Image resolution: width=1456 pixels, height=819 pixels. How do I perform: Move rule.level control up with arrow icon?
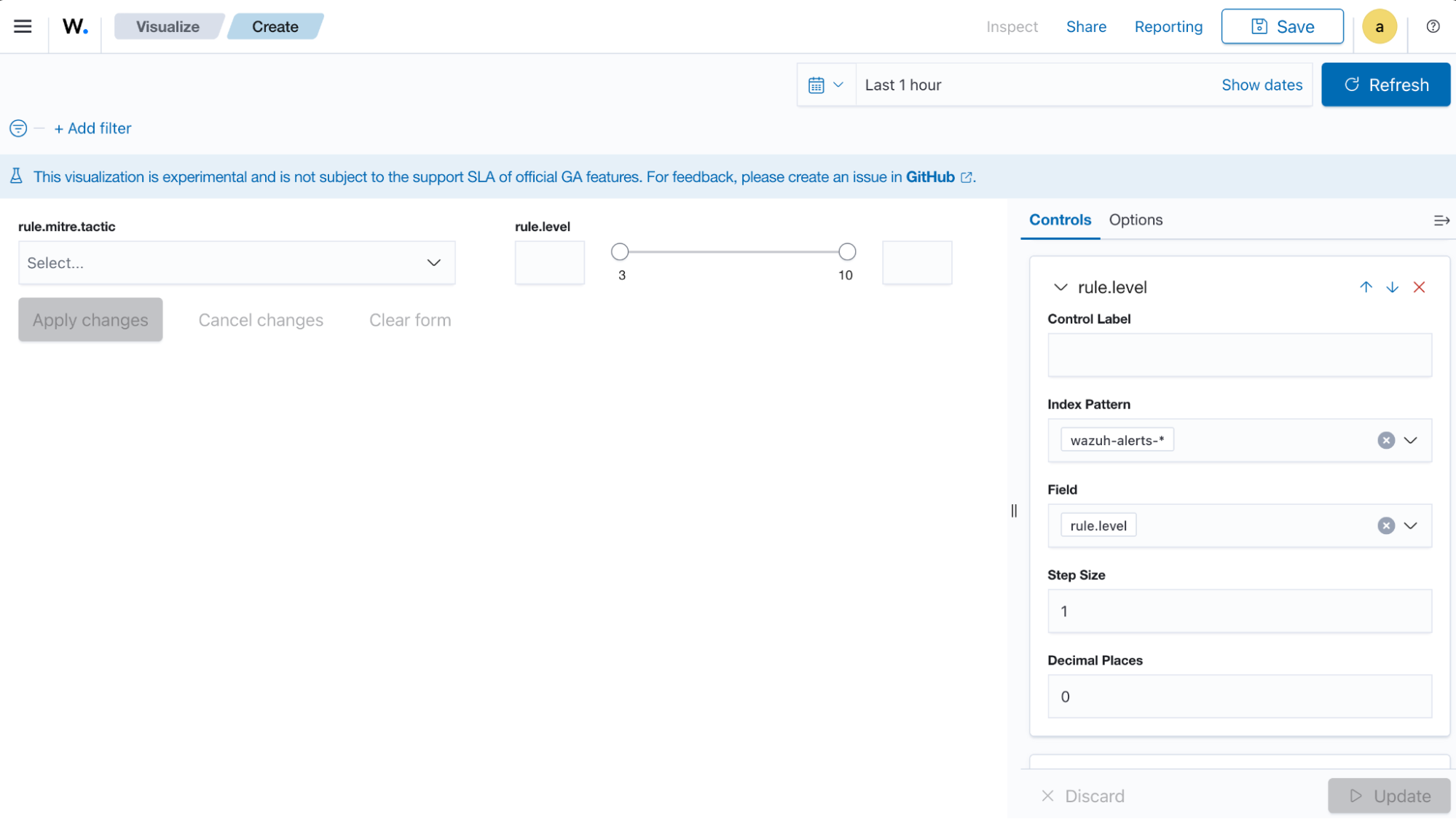click(x=1366, y=287)
